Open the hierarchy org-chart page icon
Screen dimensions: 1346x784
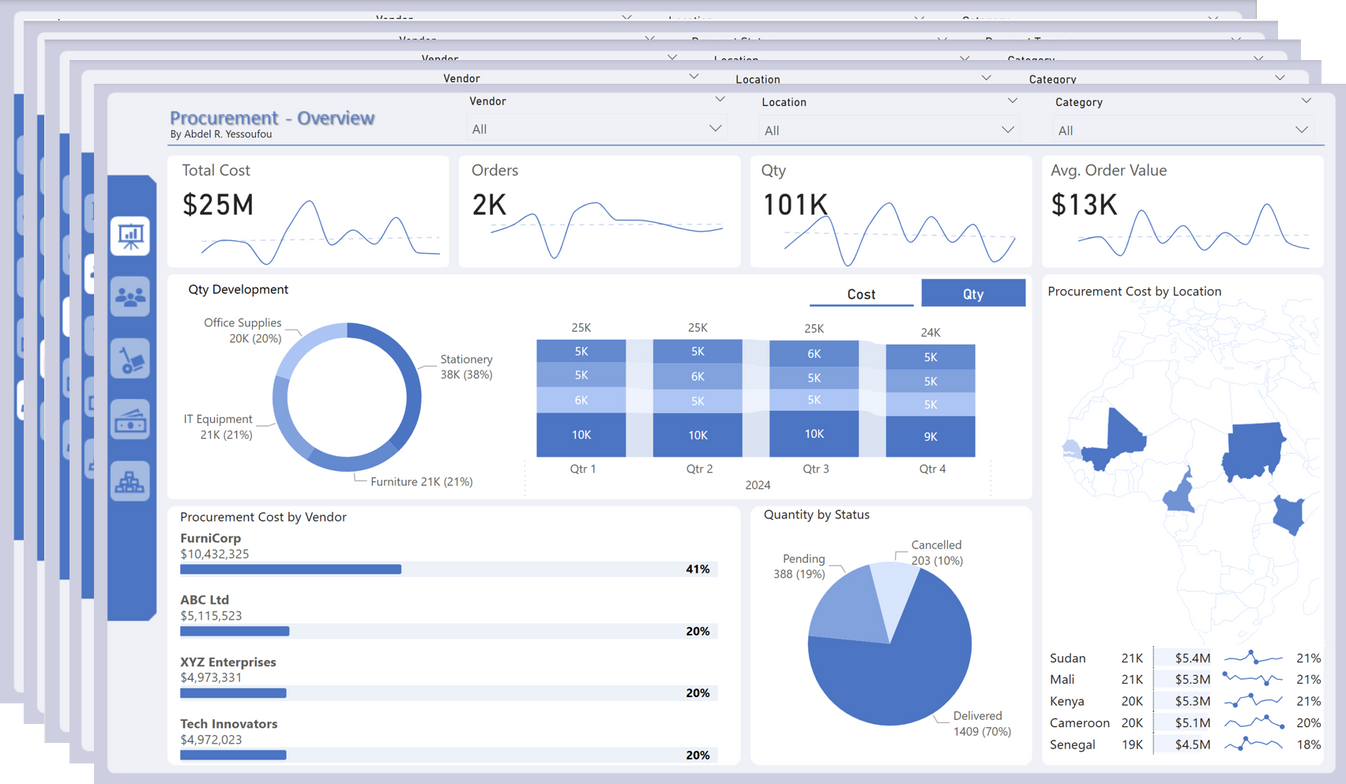pyautogui.click(x=130, y=483)
